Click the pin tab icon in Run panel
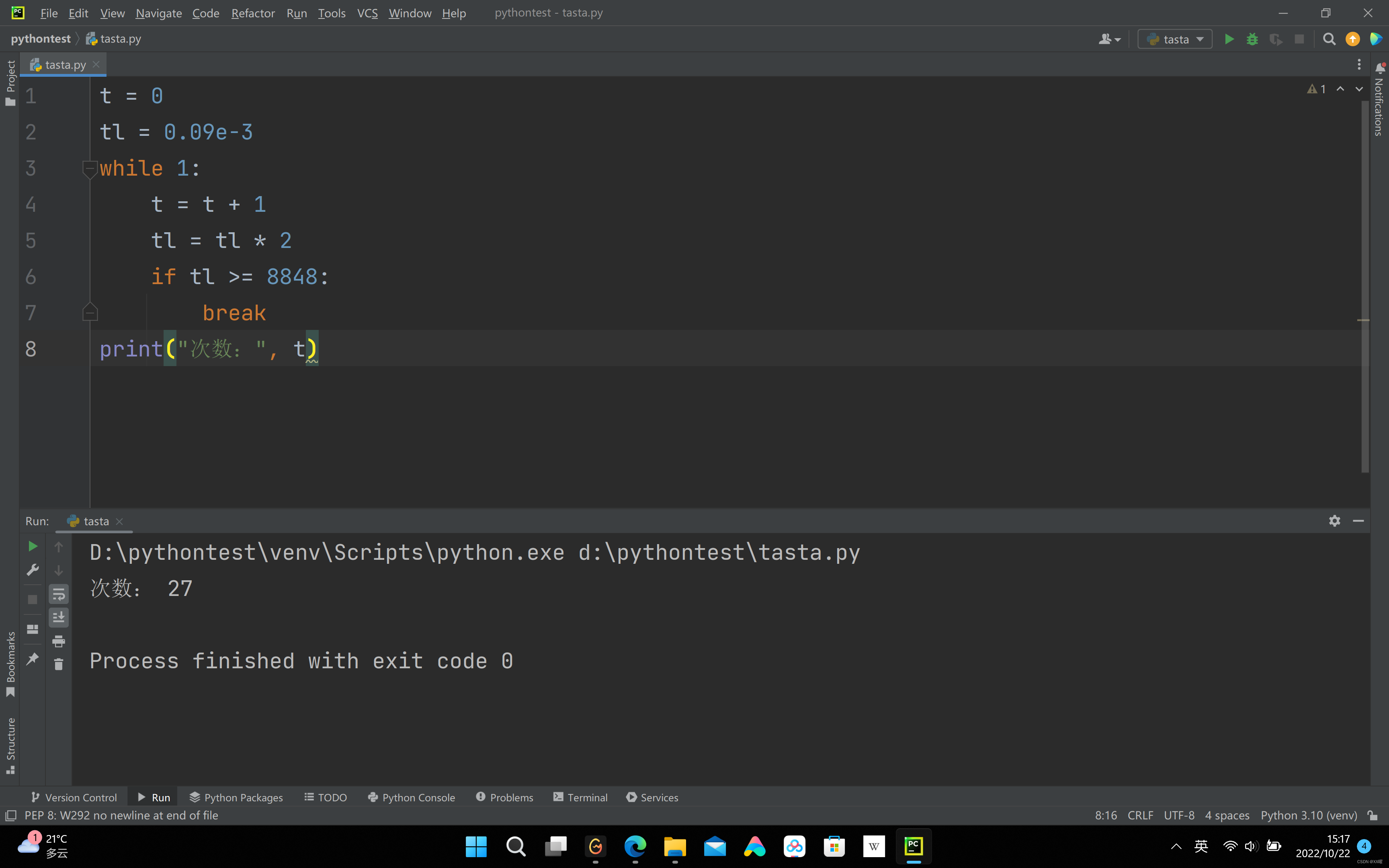1389x868 pixels. (33, 659)
